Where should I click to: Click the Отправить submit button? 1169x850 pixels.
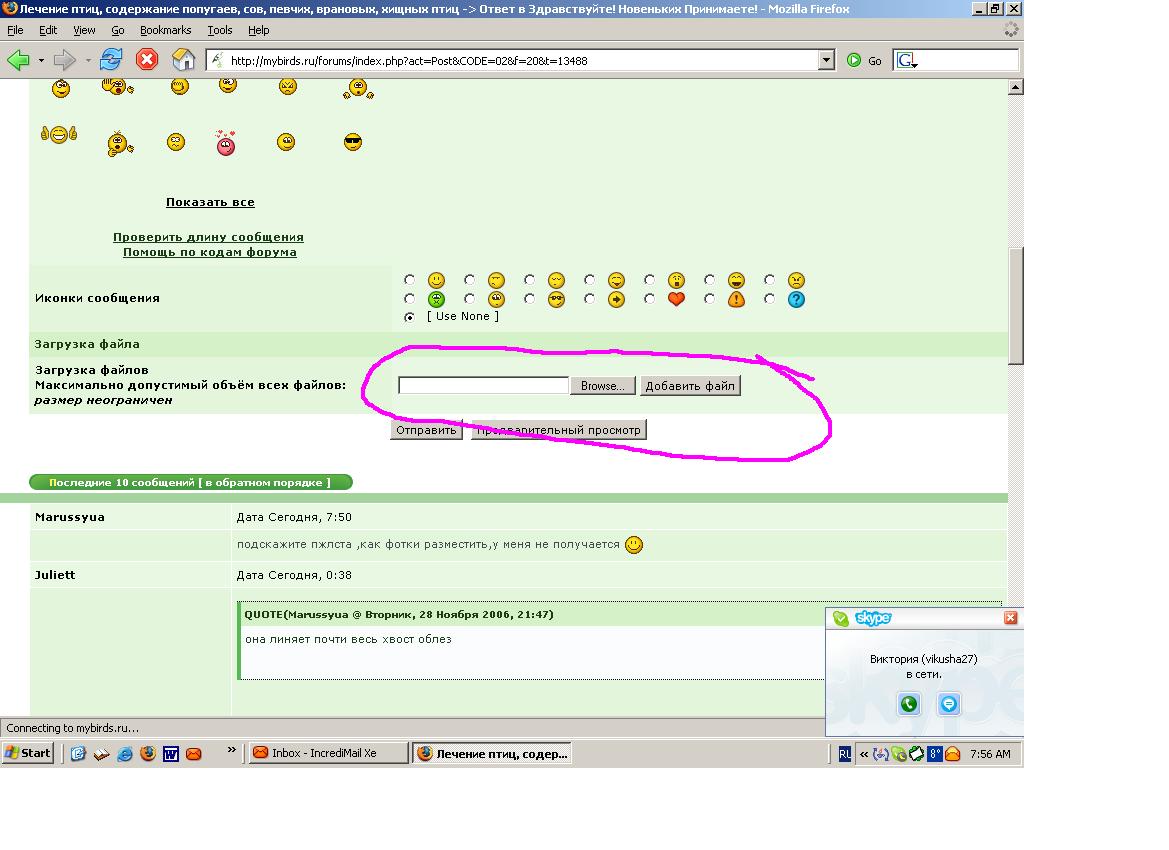(x=426, y=430)
